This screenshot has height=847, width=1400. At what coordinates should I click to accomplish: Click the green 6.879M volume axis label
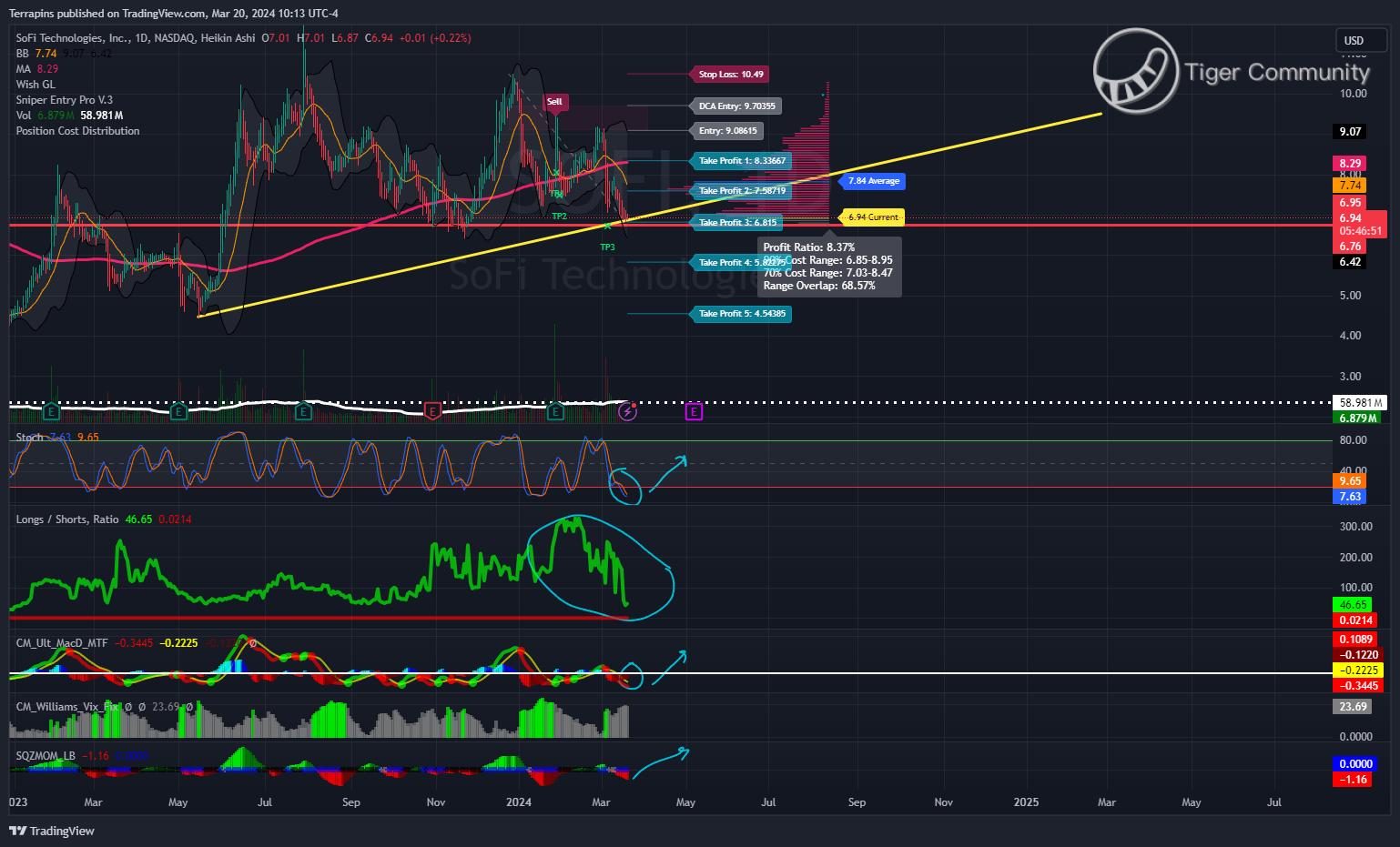coord(1357,418)
